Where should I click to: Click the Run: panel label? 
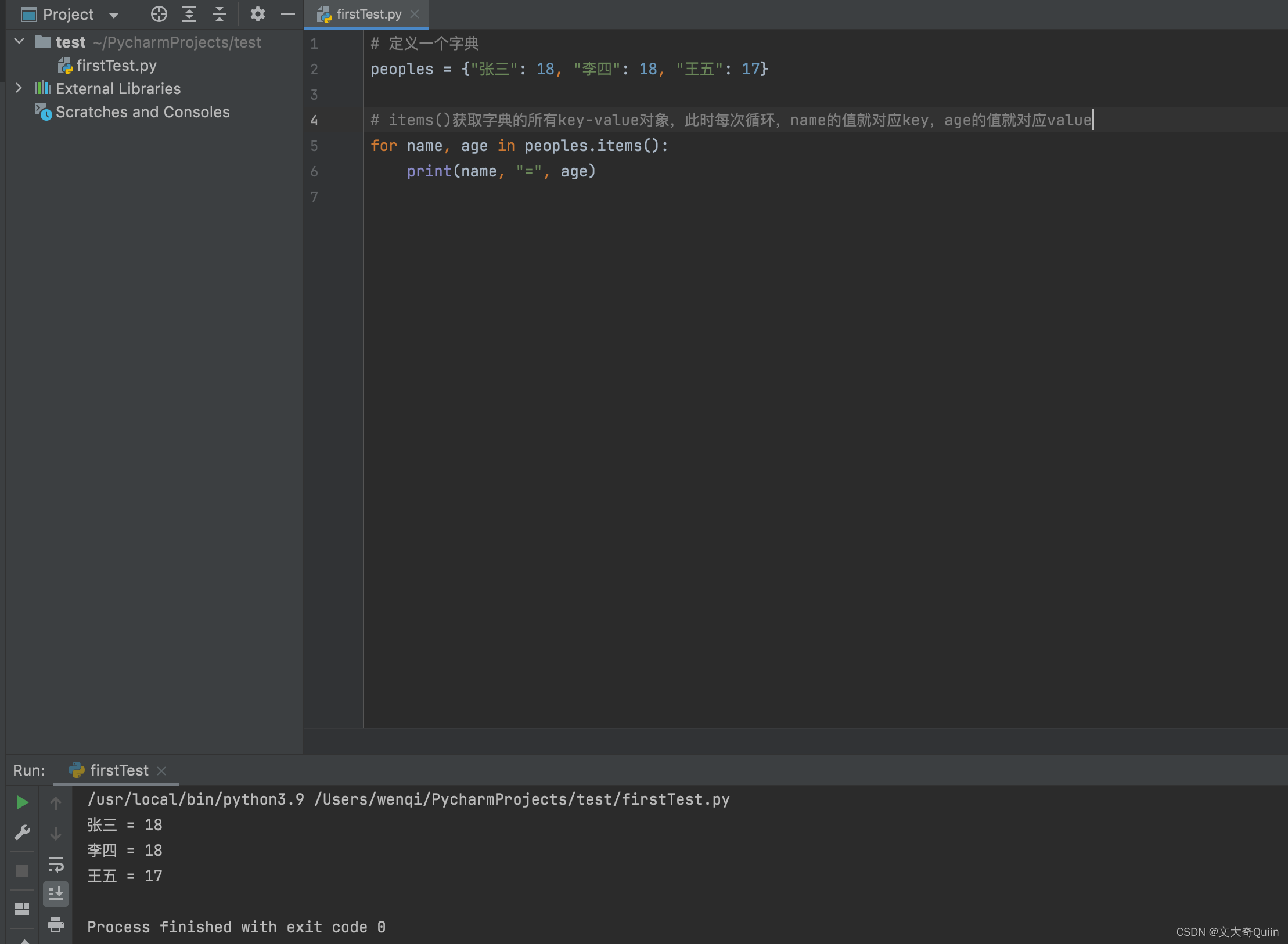pyautogui.click(x=29, y=770)
